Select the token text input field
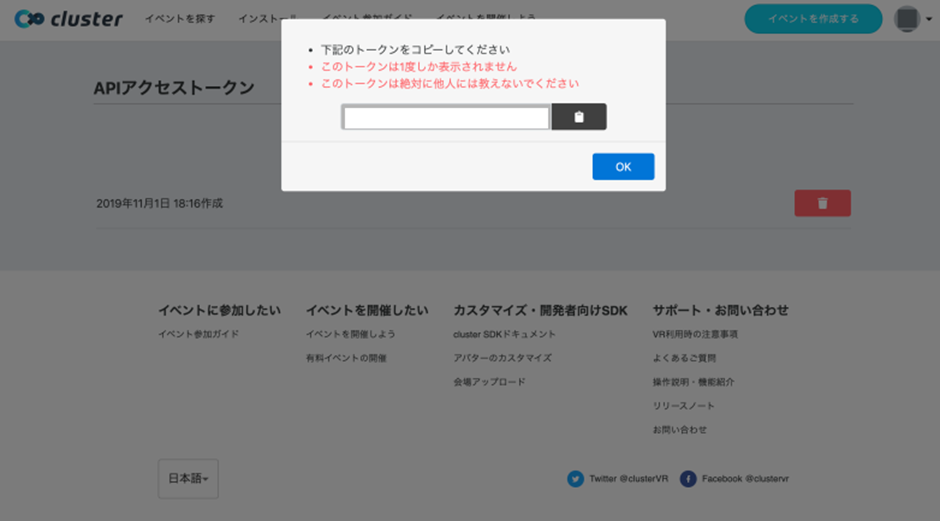940x521 pixels. 446,117
